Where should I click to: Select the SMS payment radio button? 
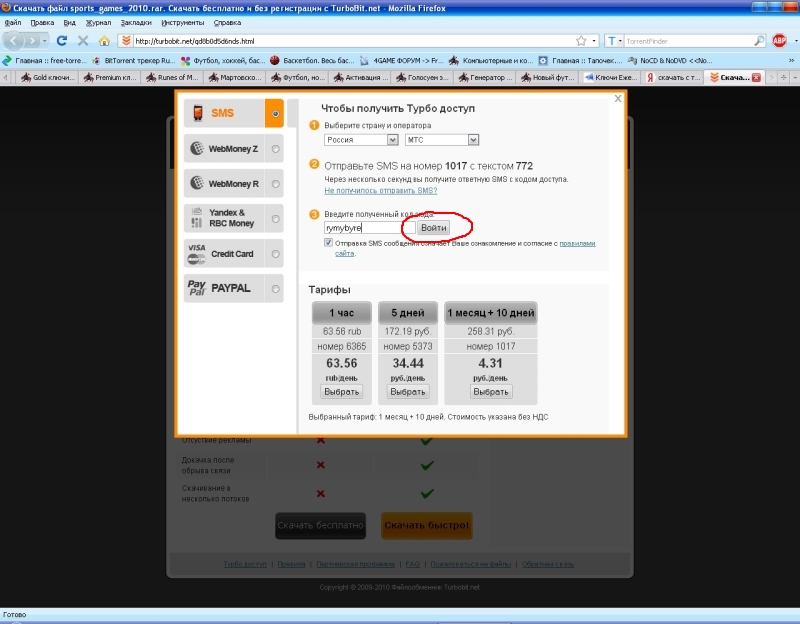click(276, 113)
